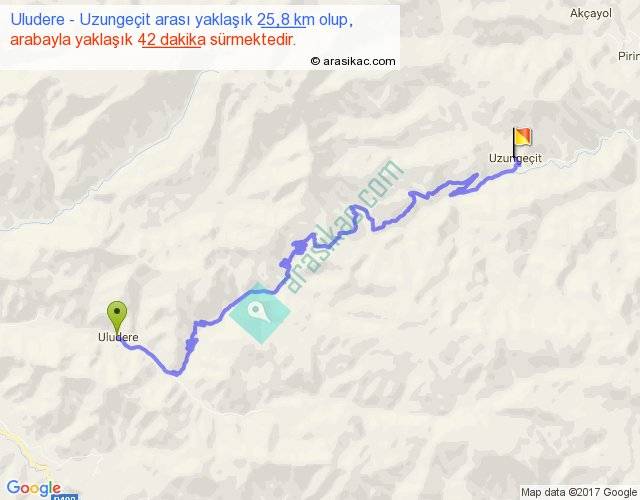This screenshot has width=640, height=500.
Task: Click the partially visible Pirin label
Action: coord(629,56)
